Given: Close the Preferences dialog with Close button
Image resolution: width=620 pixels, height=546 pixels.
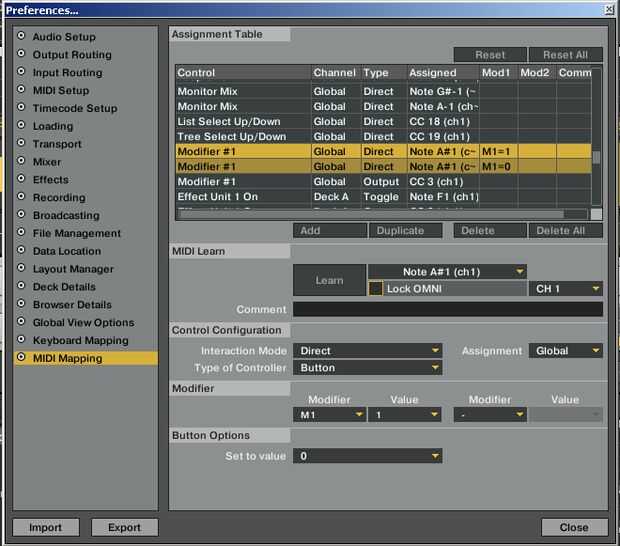Looking at the screenshot, I should point(574,527).
